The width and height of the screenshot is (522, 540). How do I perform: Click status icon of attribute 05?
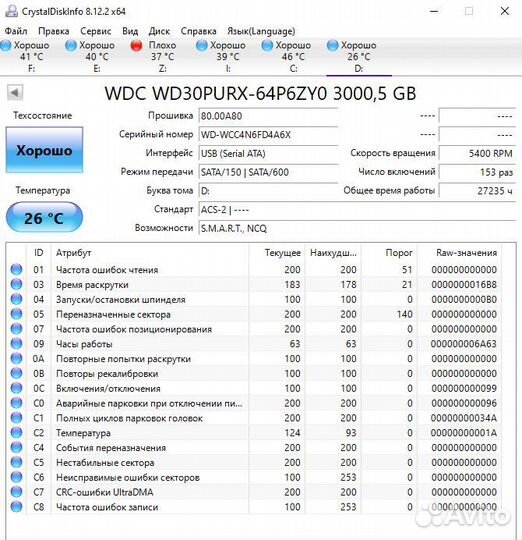tap(16, 314)
